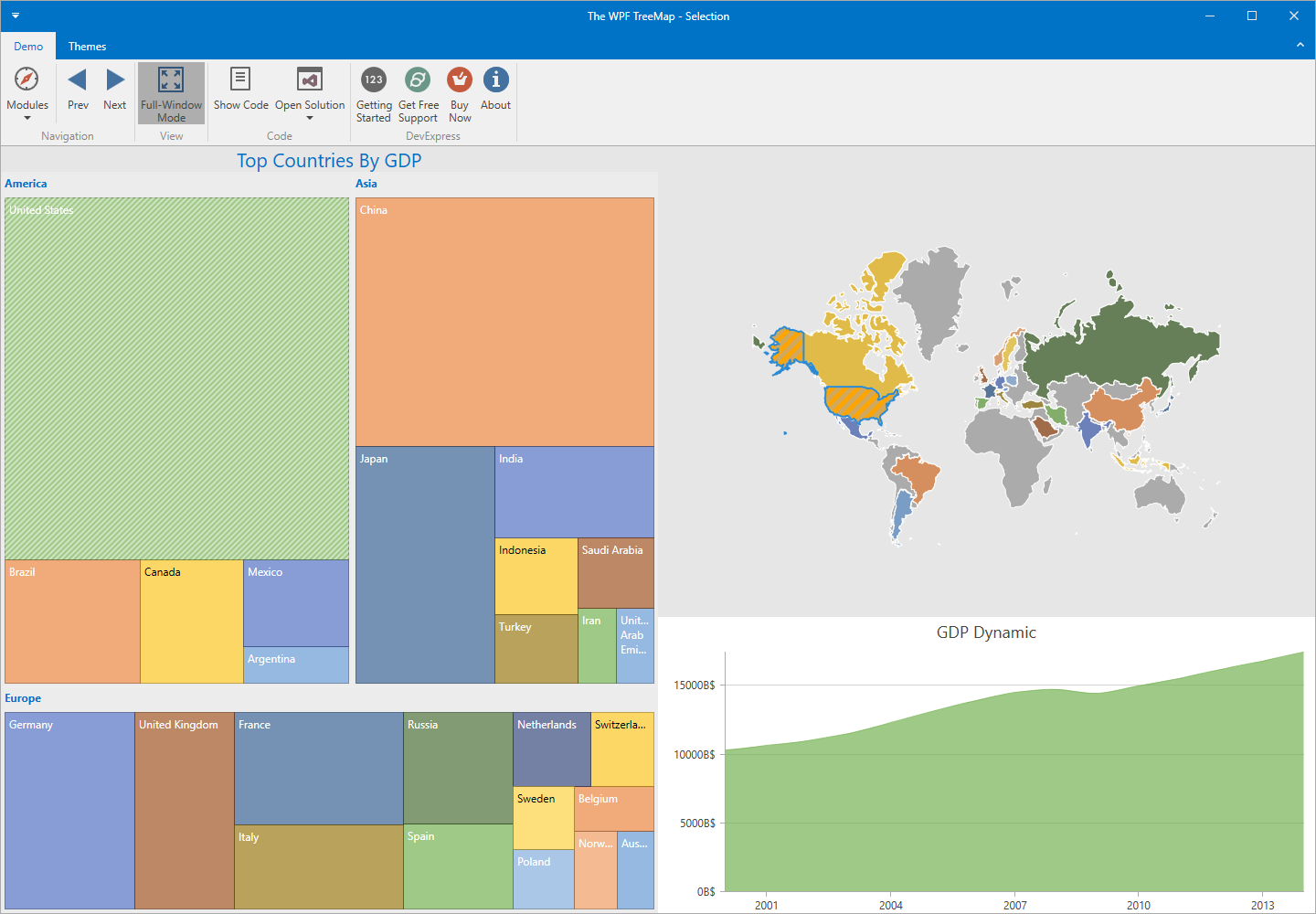Toggle Full-Window Mode off
The width and height of the screenshot is (1316, 914).
pyautogui.click(x=171, y=91)
